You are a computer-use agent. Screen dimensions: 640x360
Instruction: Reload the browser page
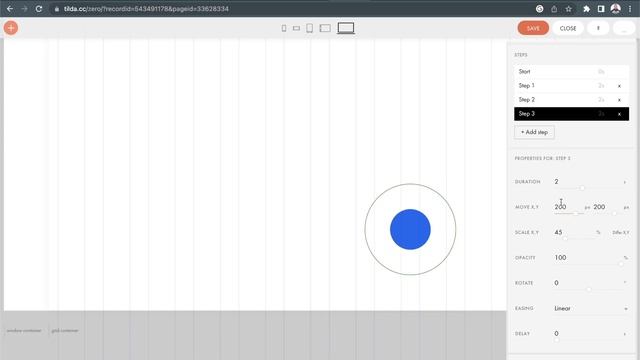coord(39,9)
